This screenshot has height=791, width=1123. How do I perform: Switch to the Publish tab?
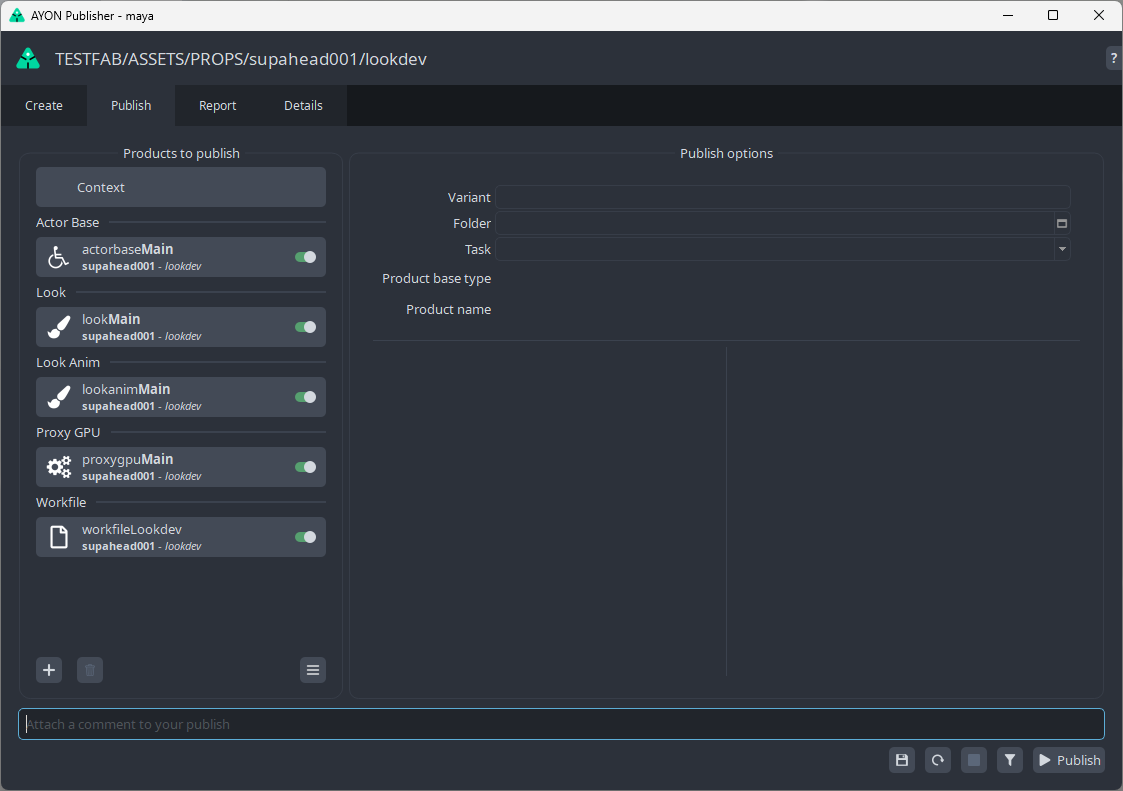131,105
